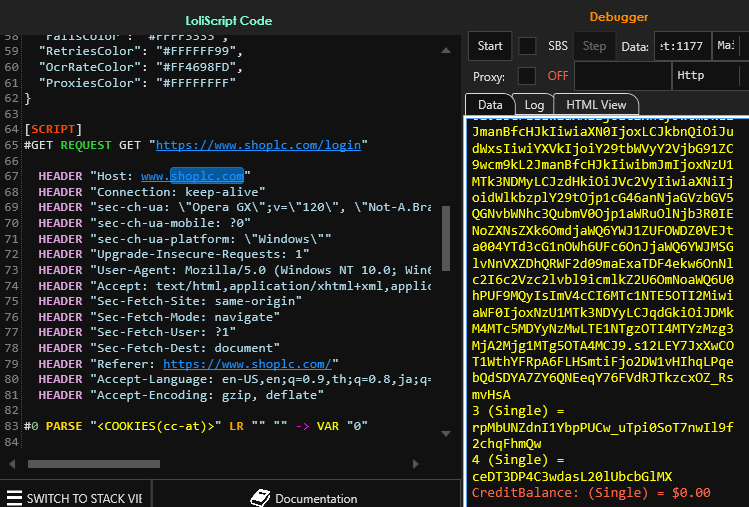Click the "Sec-Fetch-User: ?1" header line
The height and width of the screenshot is (507, 749).
point(137,332)
